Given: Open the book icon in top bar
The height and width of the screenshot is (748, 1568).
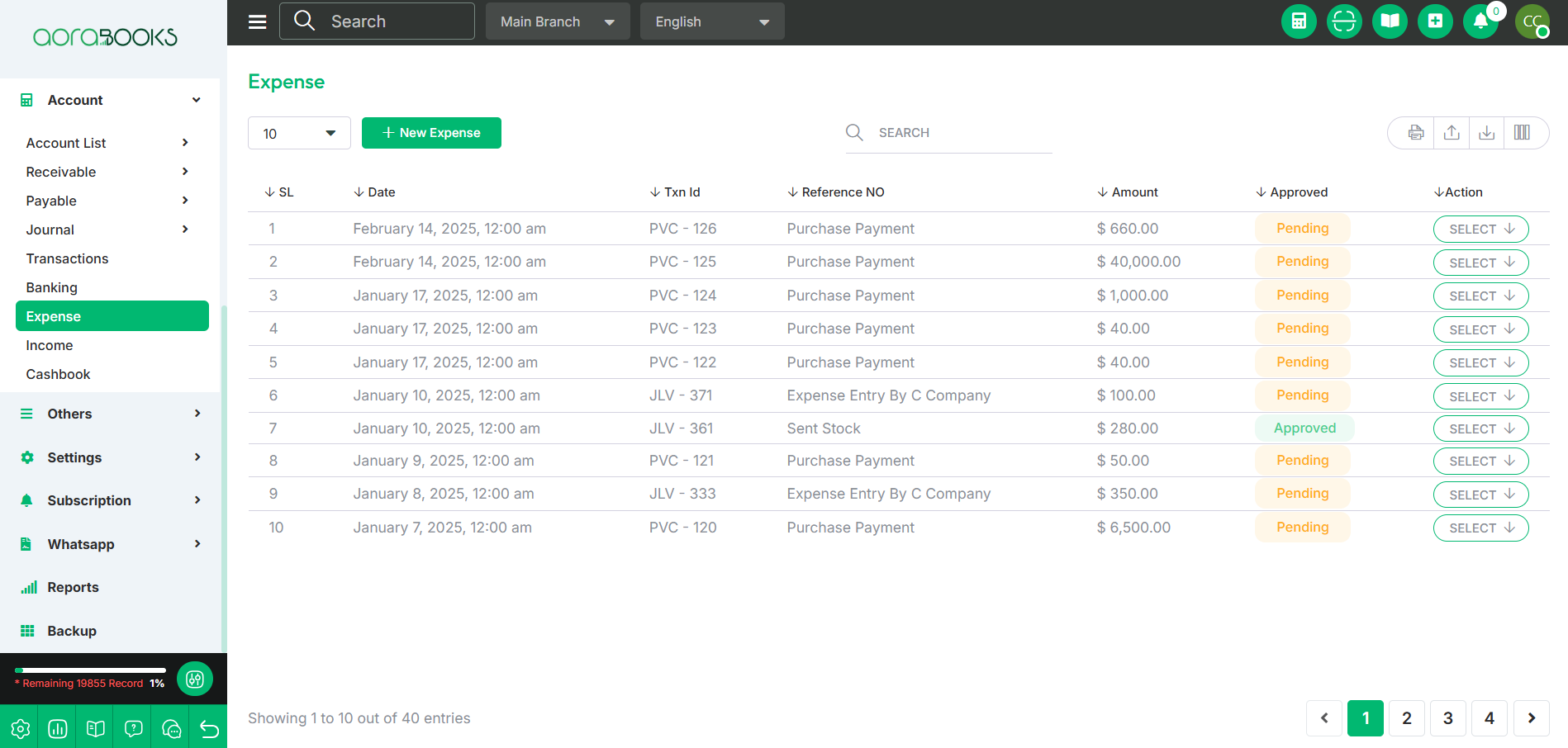Looking at the screenshot, I should coord(1390,21).
